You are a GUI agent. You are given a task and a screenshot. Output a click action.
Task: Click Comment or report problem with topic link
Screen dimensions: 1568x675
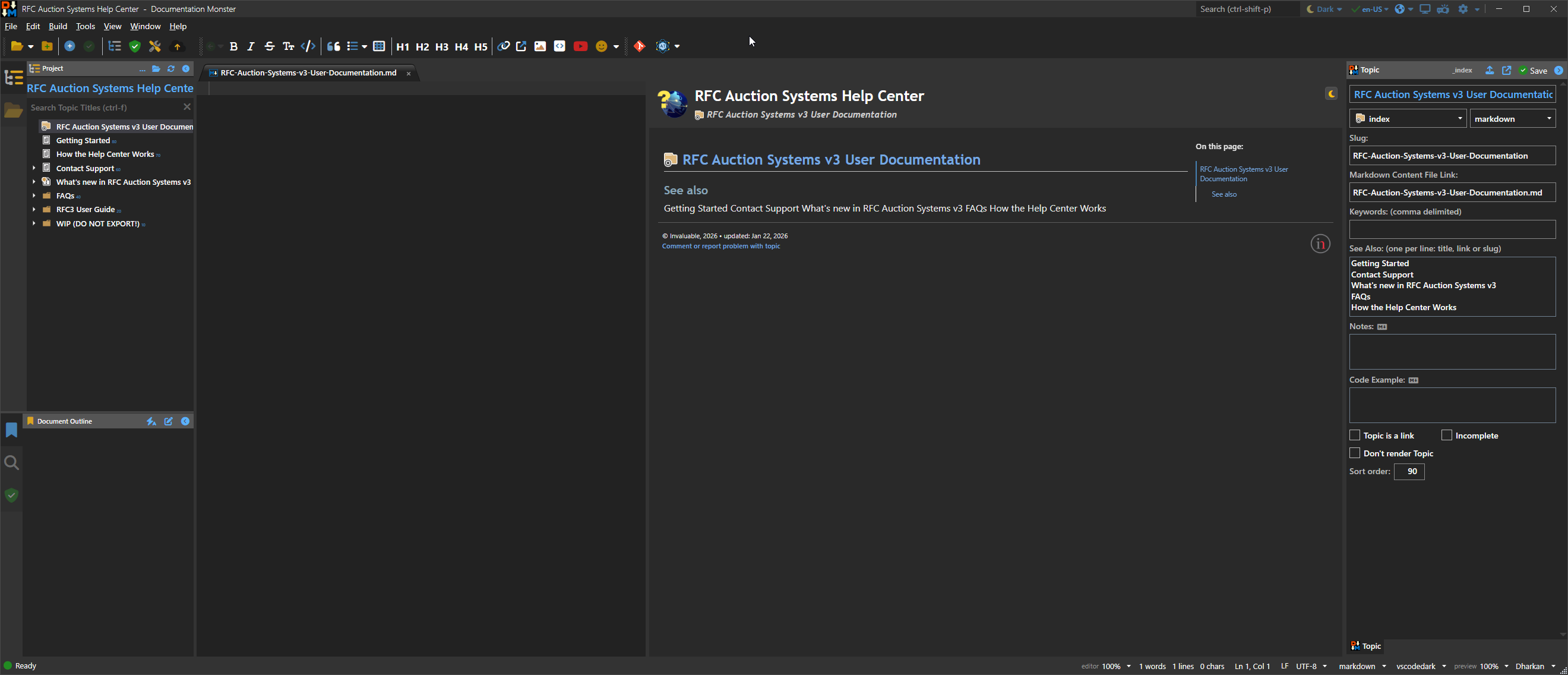click(x=720, y=246)
